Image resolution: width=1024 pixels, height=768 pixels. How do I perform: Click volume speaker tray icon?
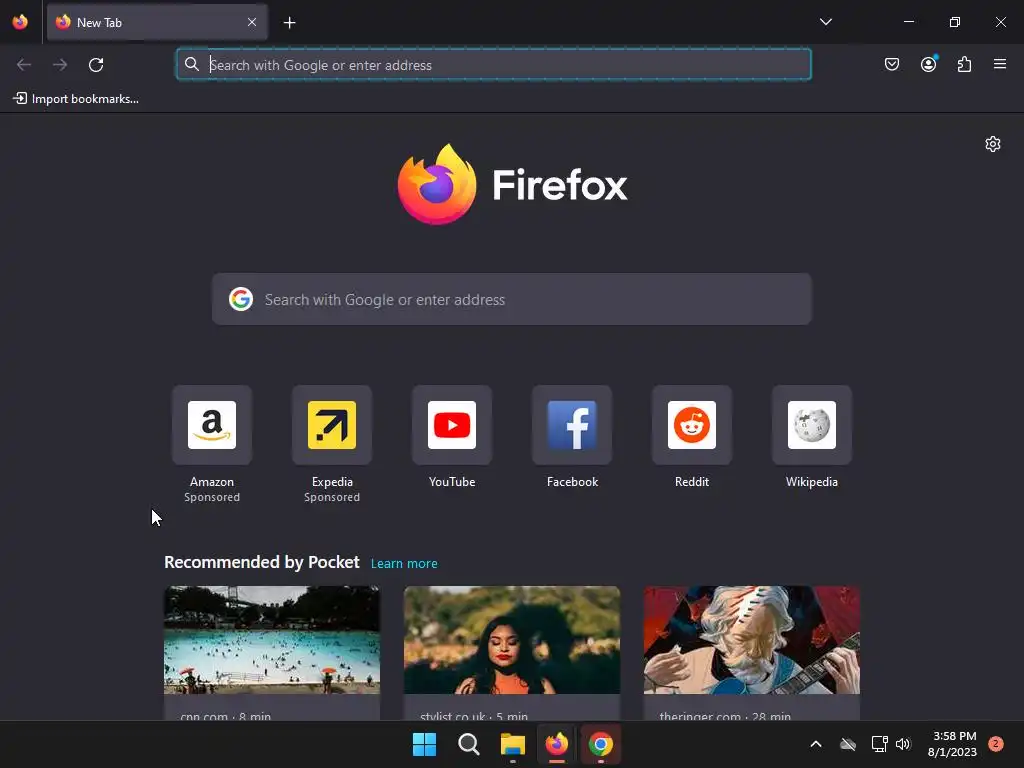pos(903,744)
